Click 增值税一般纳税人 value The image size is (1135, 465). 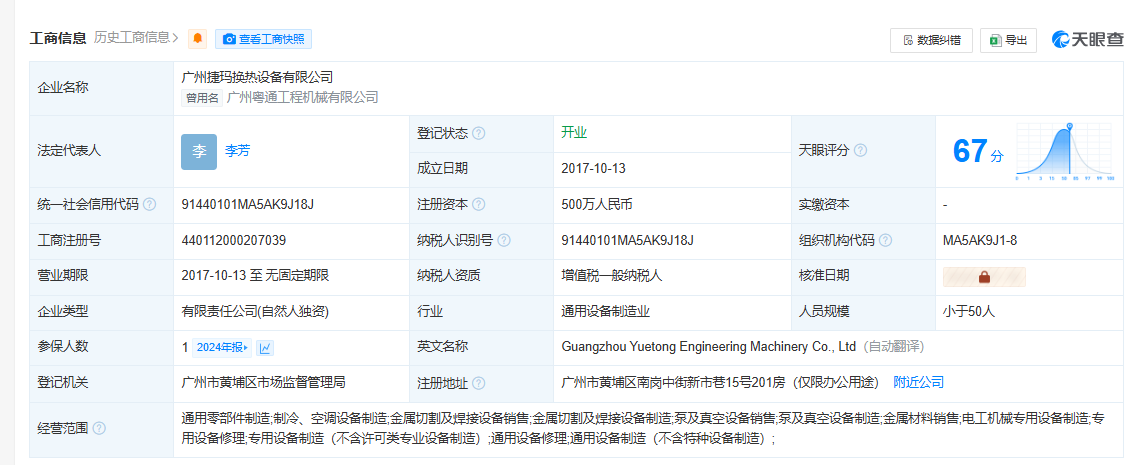pyautogui.click(x=612, y=276)
